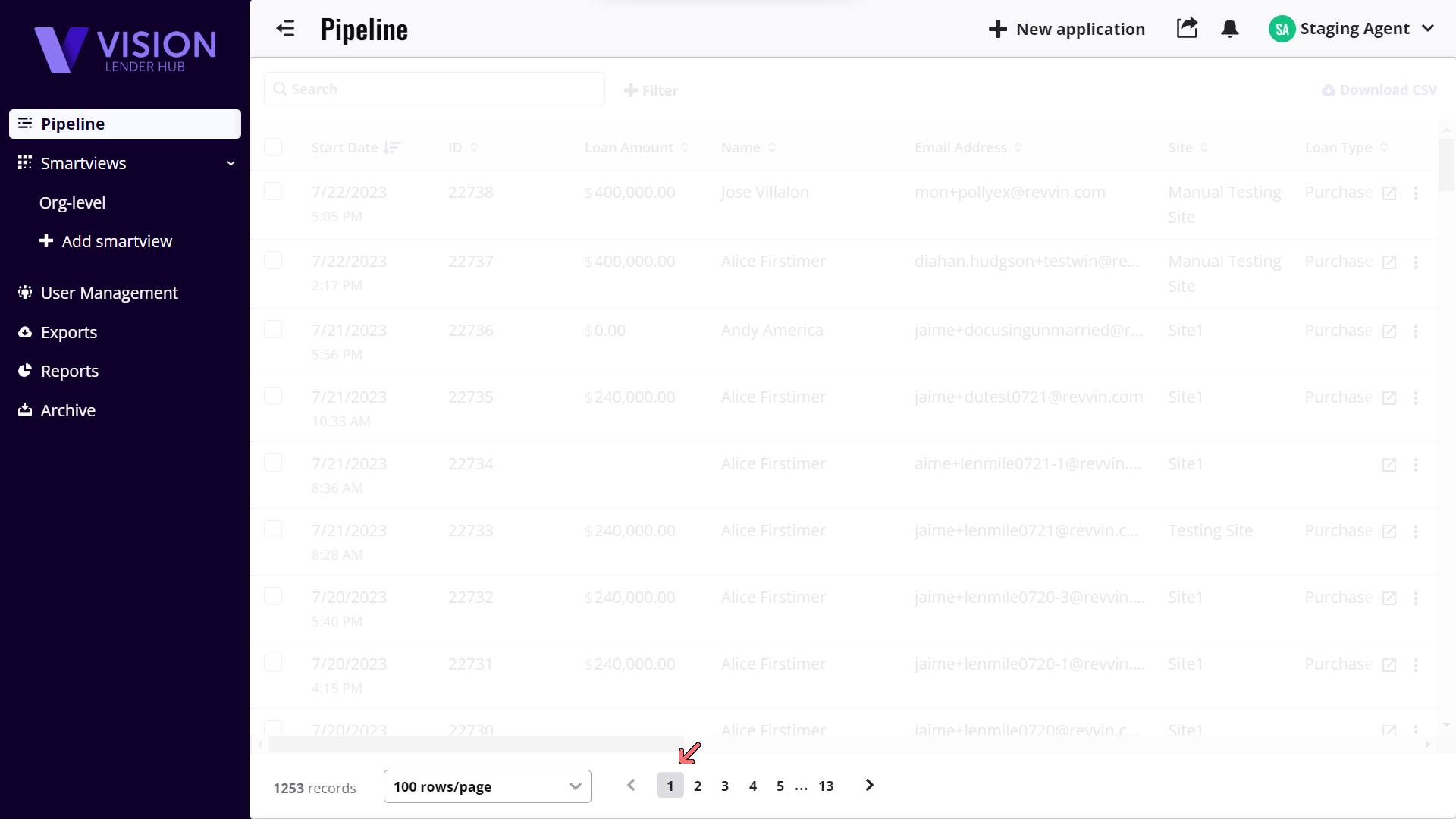Collapse sidebar with the menu-fold icon
1456x819 pixels.
[x=285, y=29]
